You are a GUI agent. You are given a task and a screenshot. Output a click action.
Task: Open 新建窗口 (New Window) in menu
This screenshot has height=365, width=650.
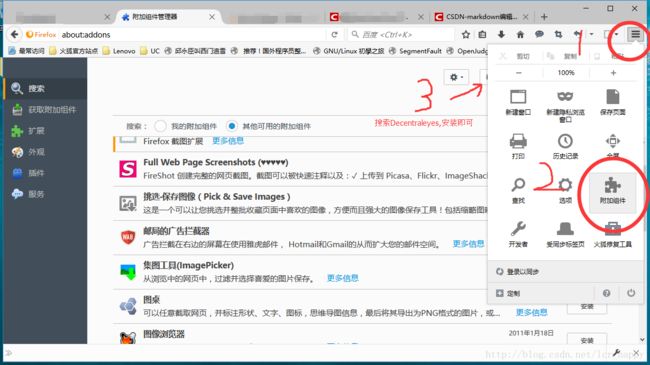coord(518,102)
